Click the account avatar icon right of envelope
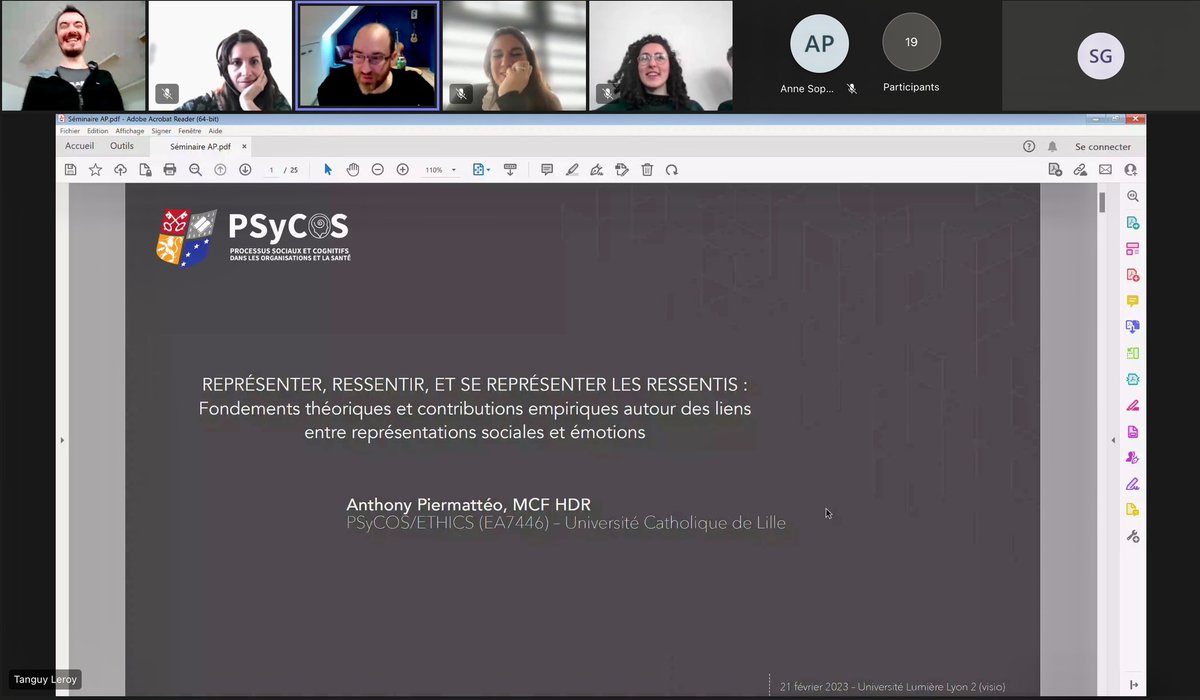This screenshot has width=1200, height=700. 1130,170
